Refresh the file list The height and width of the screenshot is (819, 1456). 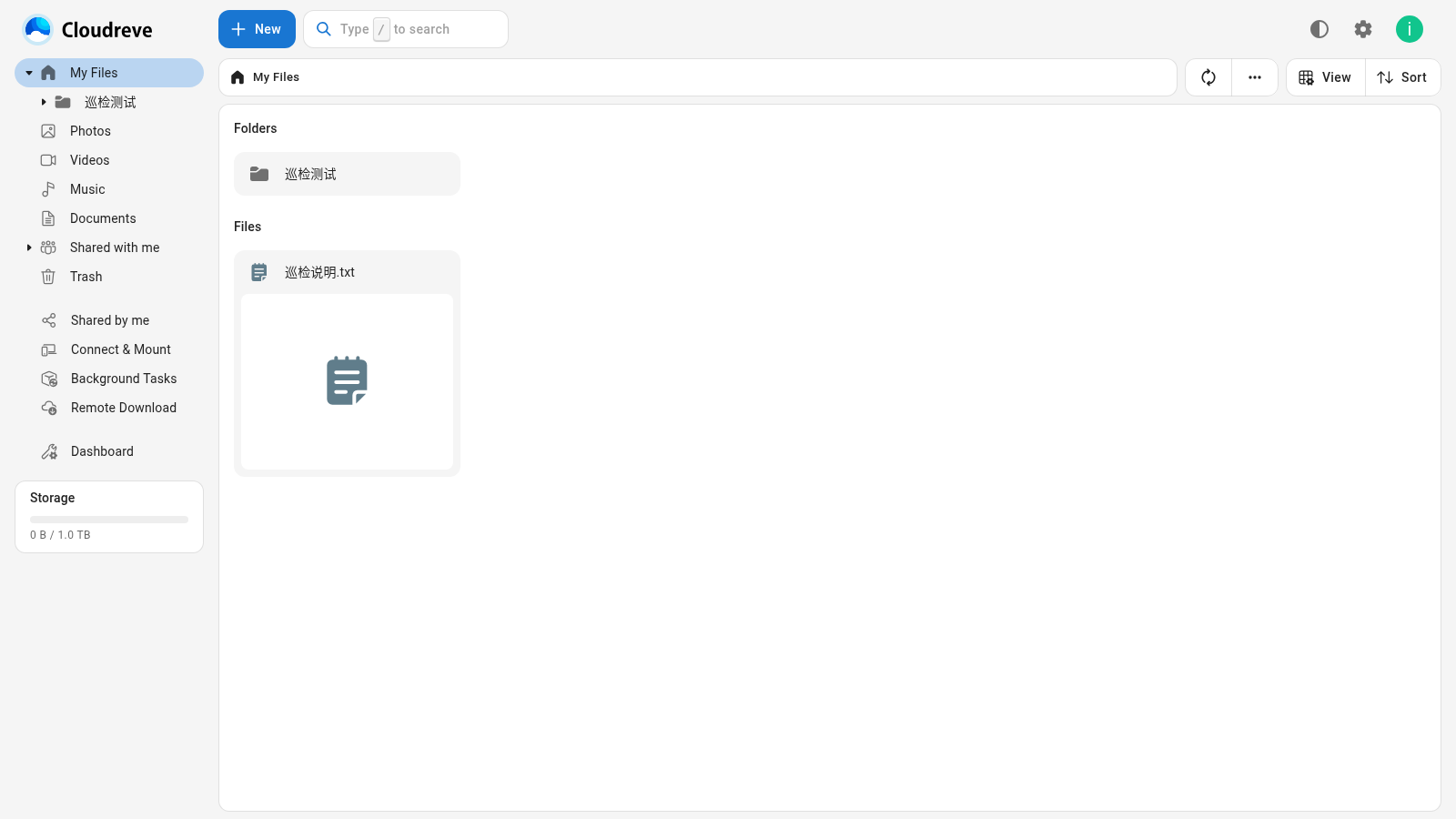tap(1208, 77)
